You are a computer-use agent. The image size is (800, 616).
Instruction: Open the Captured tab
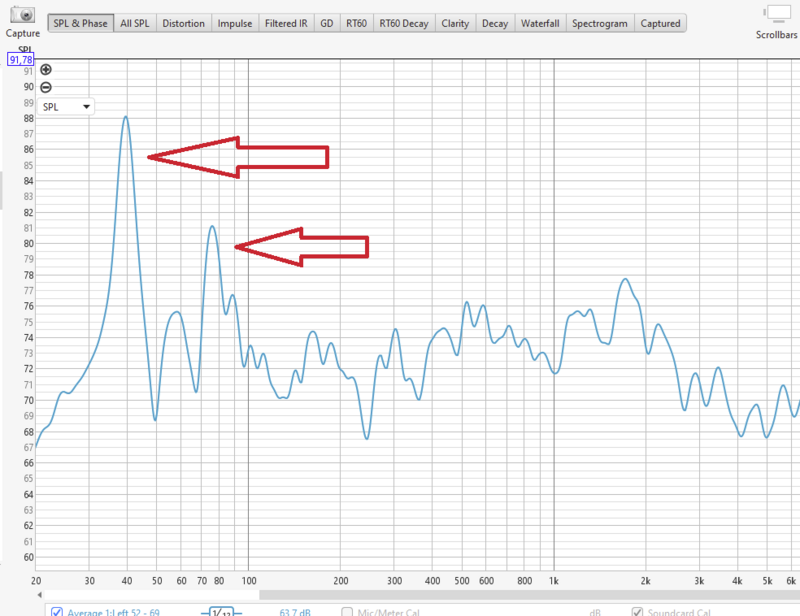pos(660,23)
